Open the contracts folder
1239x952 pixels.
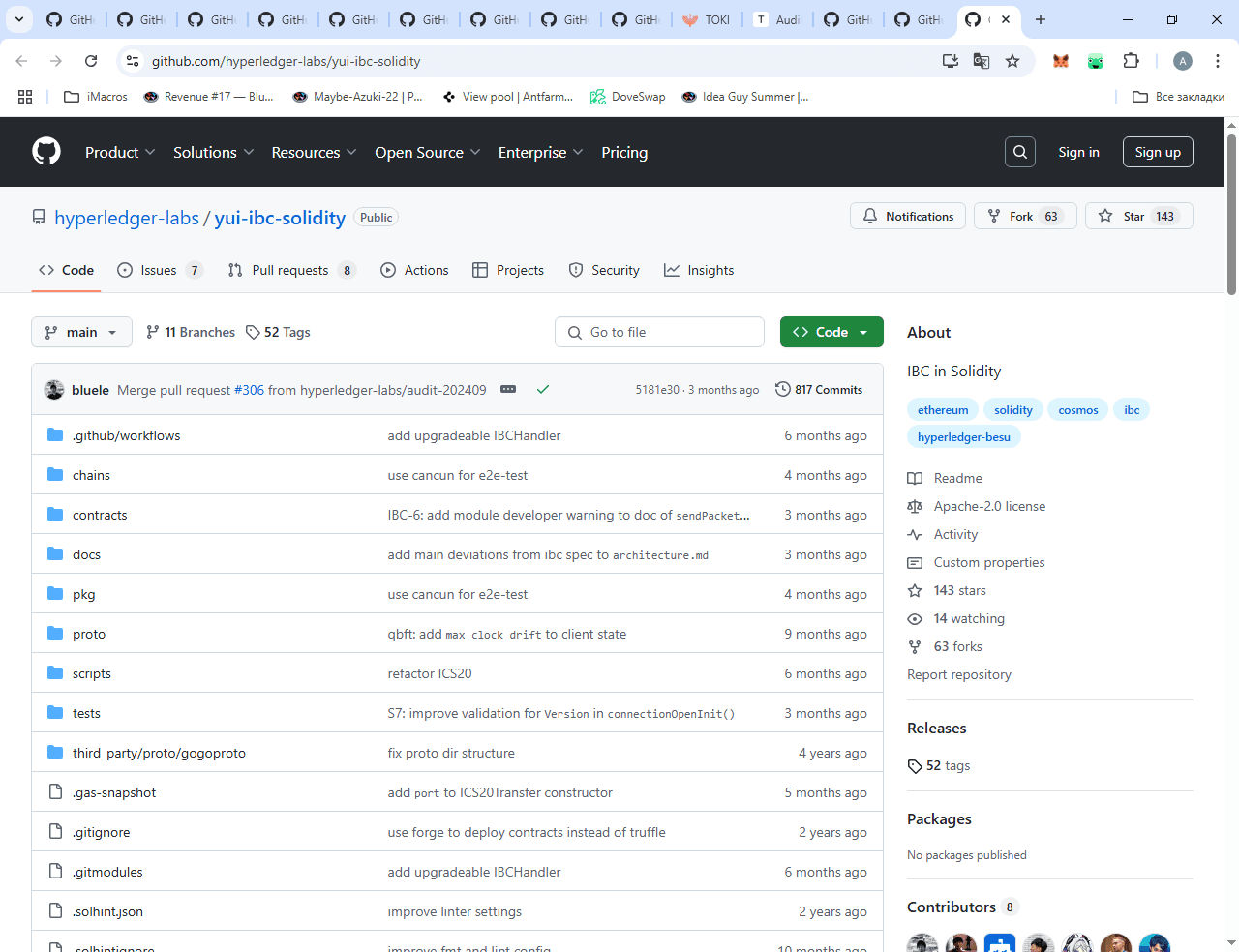tap(100, 515)
